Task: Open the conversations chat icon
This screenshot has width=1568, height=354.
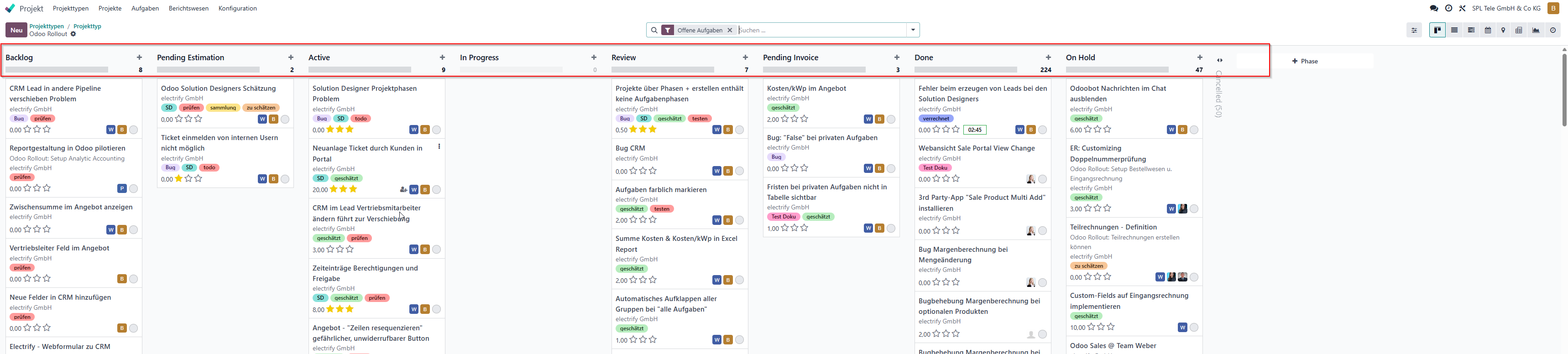Action: [1433, 9]
